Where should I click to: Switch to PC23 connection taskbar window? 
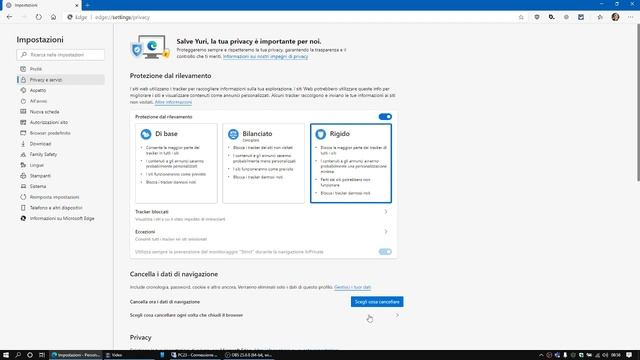tap(194, 355)
